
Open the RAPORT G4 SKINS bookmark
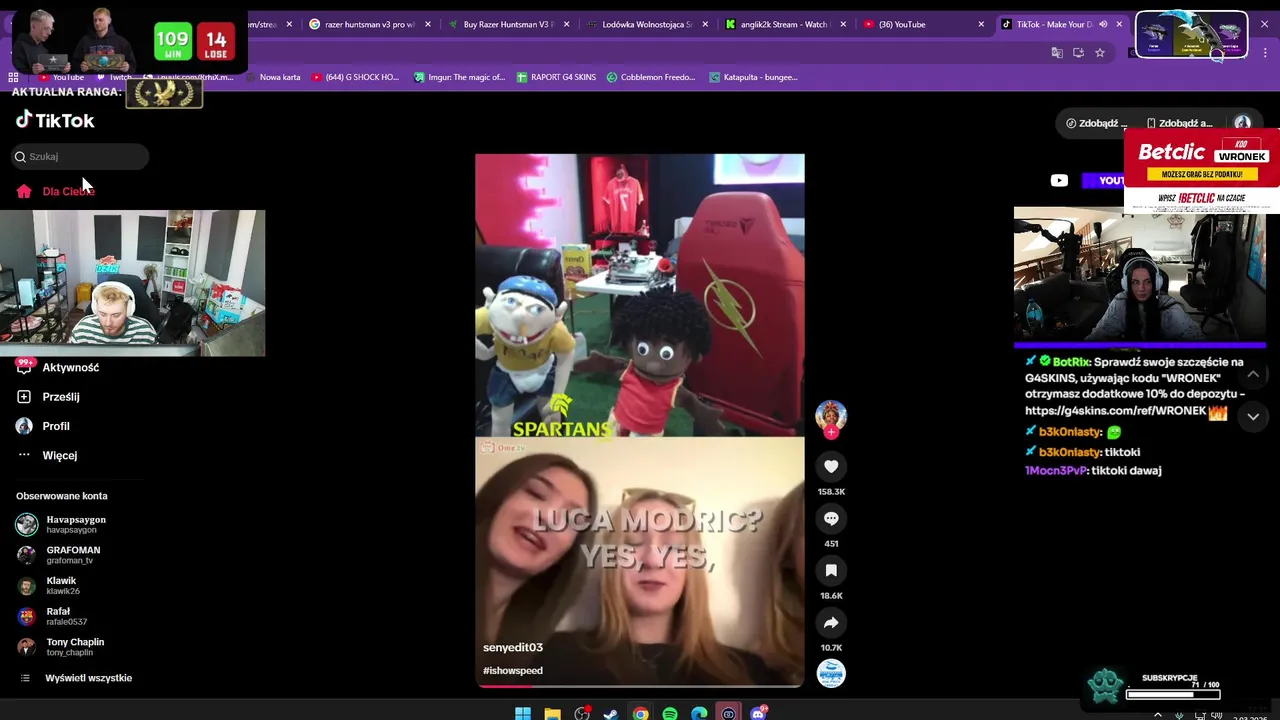click(556, 77)
